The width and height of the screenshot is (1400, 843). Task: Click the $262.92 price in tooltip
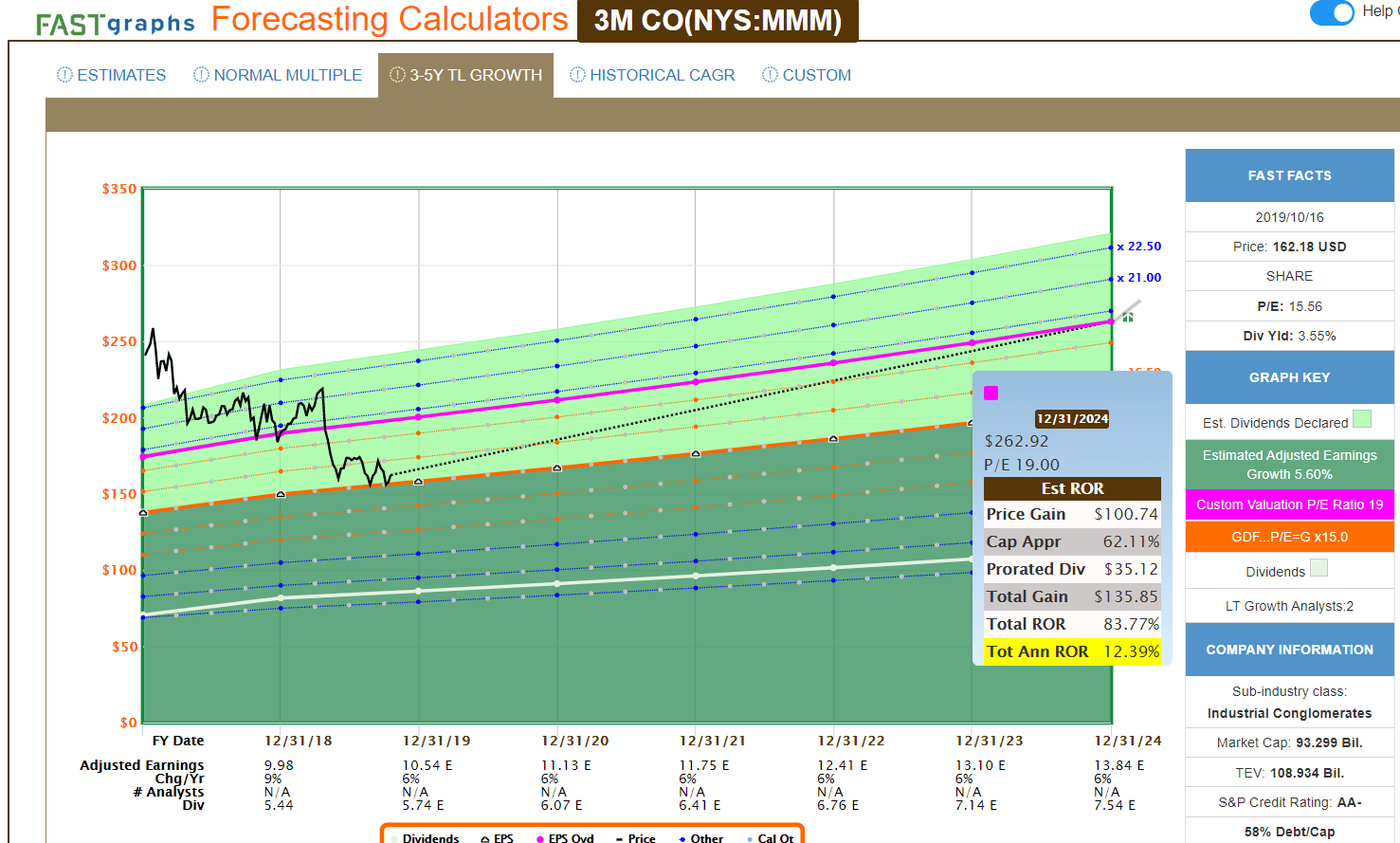[x=1016, y=441]
